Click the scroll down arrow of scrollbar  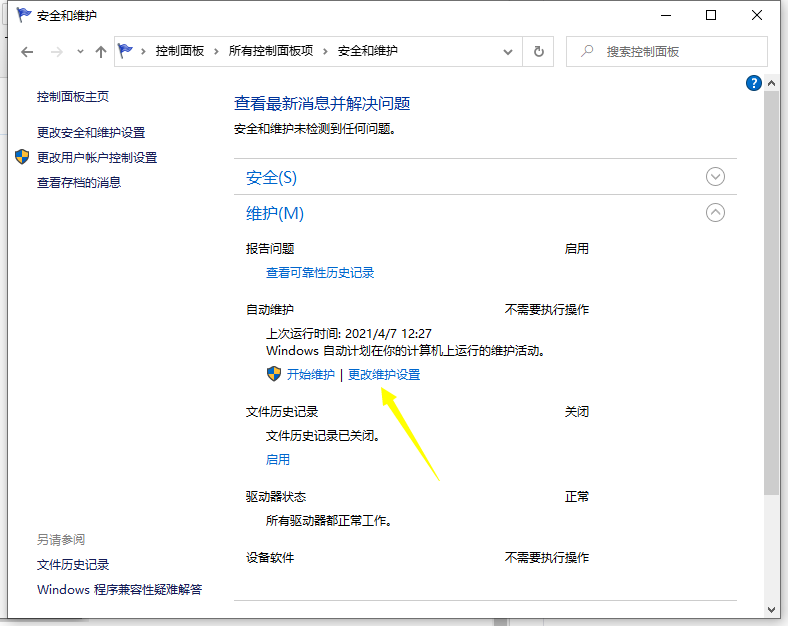point(771,610)
